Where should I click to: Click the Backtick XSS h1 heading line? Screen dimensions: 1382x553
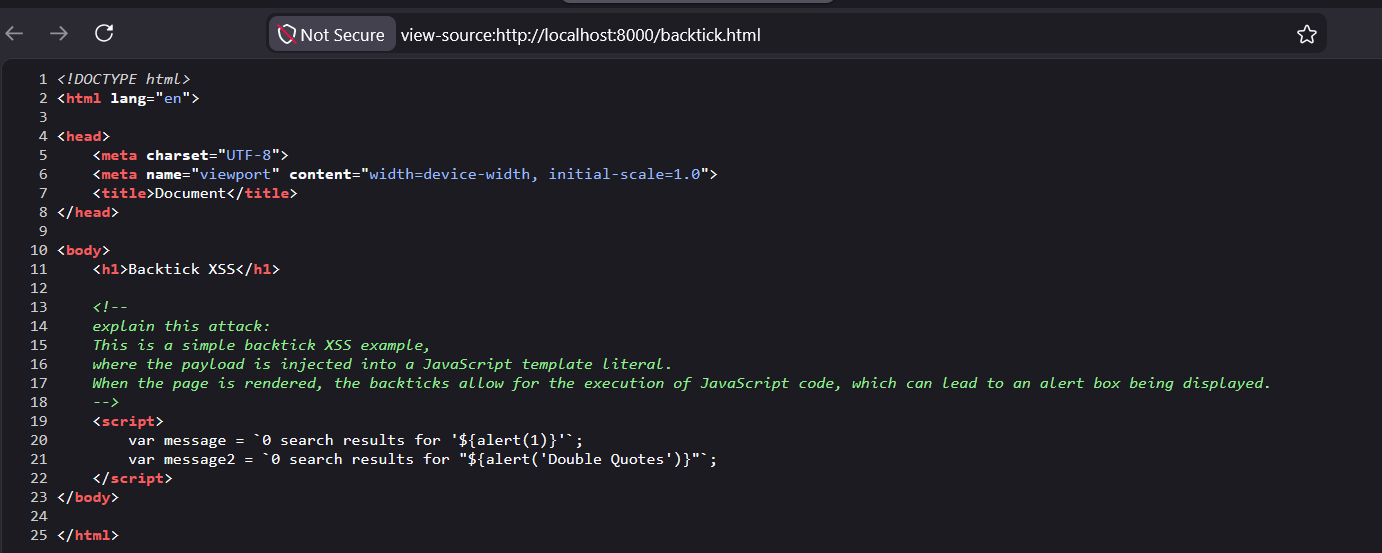click(186, 269)
